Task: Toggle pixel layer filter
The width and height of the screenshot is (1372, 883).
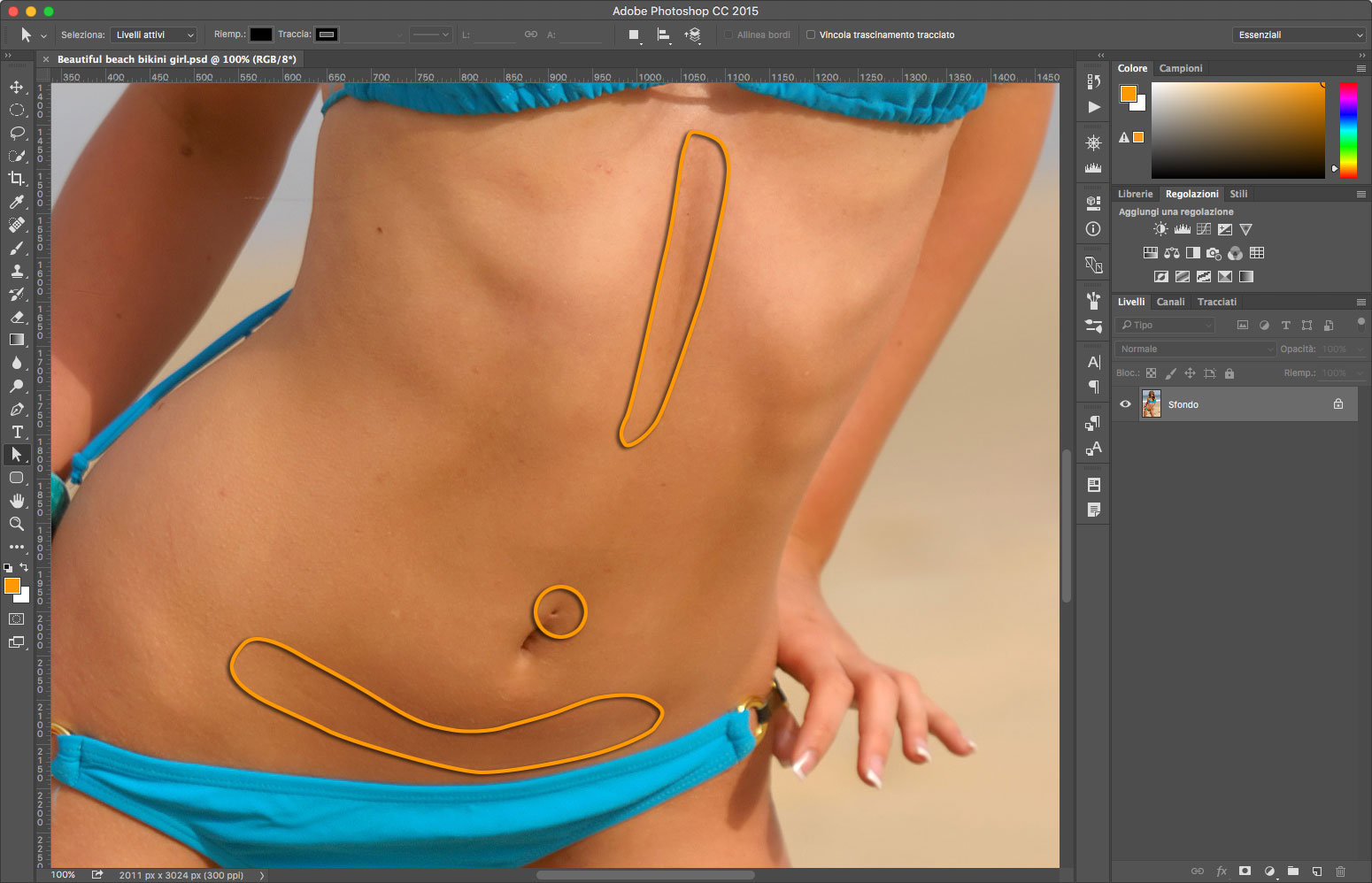Action: point(1242,325)
